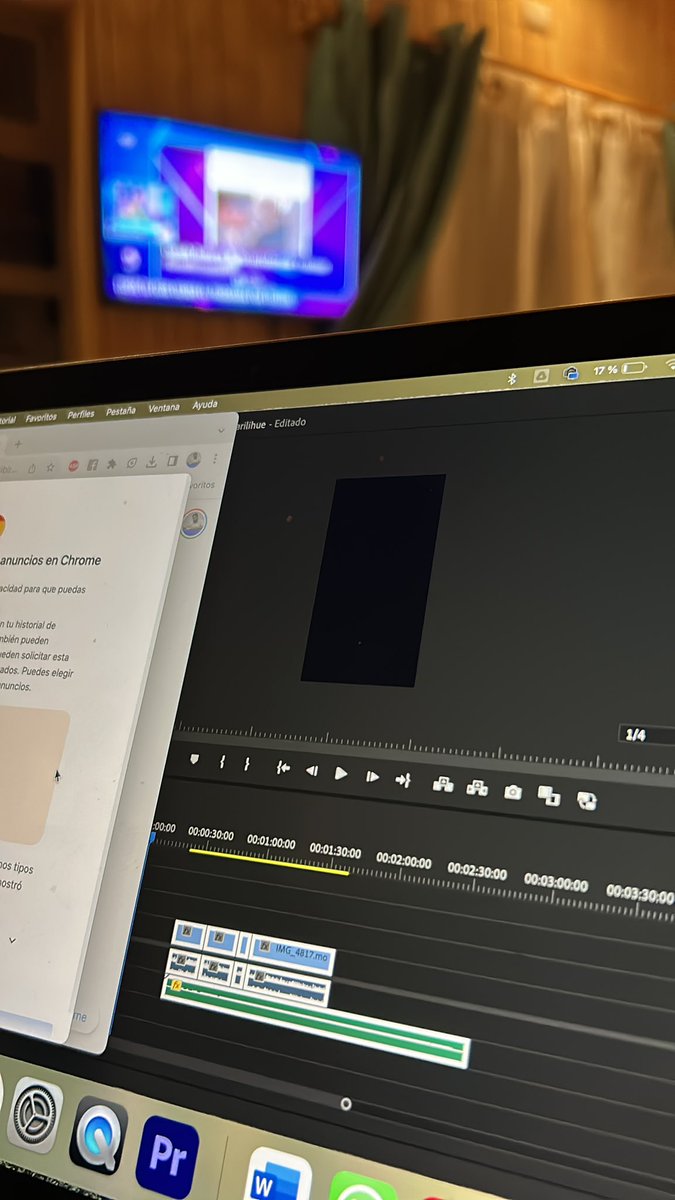
Task: Add a marker in the Premiere monitor
Action: (x=194, y=760)
